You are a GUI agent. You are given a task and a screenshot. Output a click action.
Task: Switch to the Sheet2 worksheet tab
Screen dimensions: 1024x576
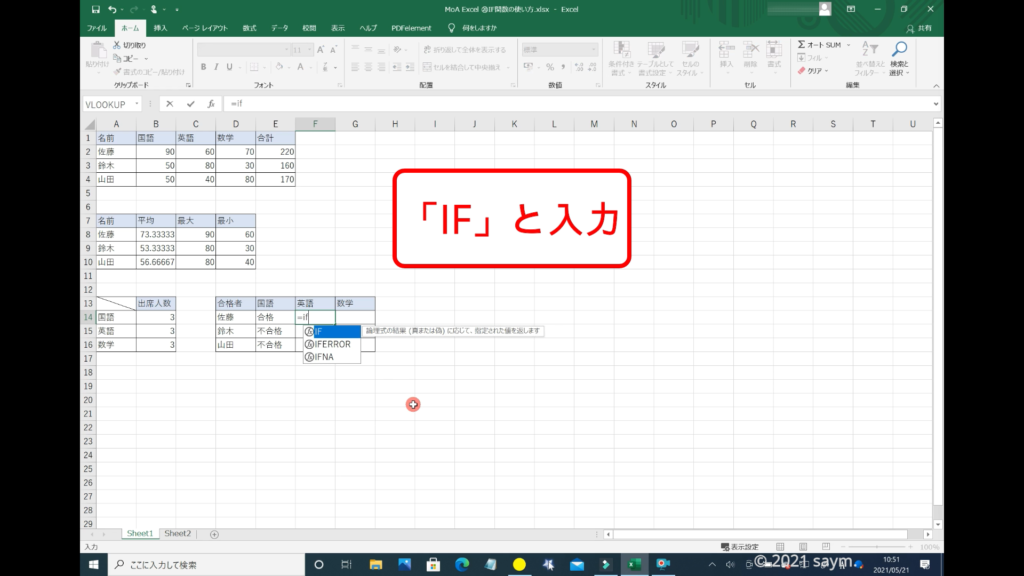click(x=177, y=534)
